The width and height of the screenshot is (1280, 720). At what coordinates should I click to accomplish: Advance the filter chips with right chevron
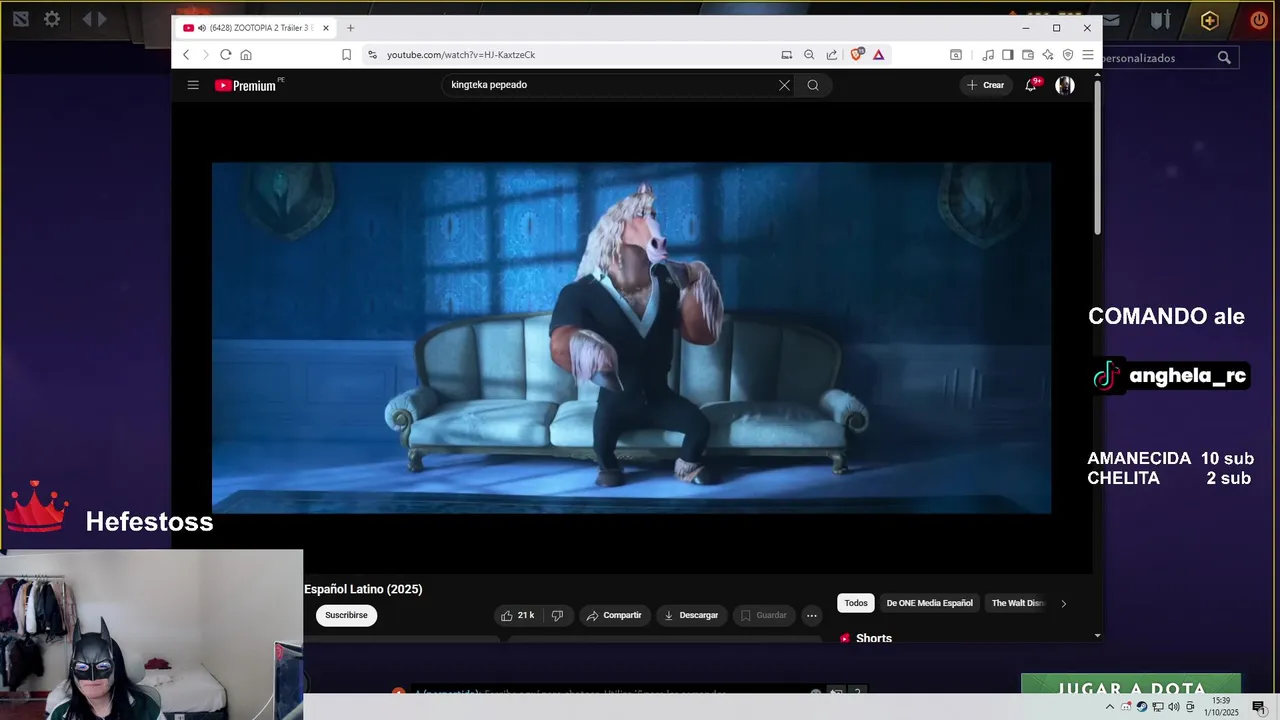click(1063, 603)
